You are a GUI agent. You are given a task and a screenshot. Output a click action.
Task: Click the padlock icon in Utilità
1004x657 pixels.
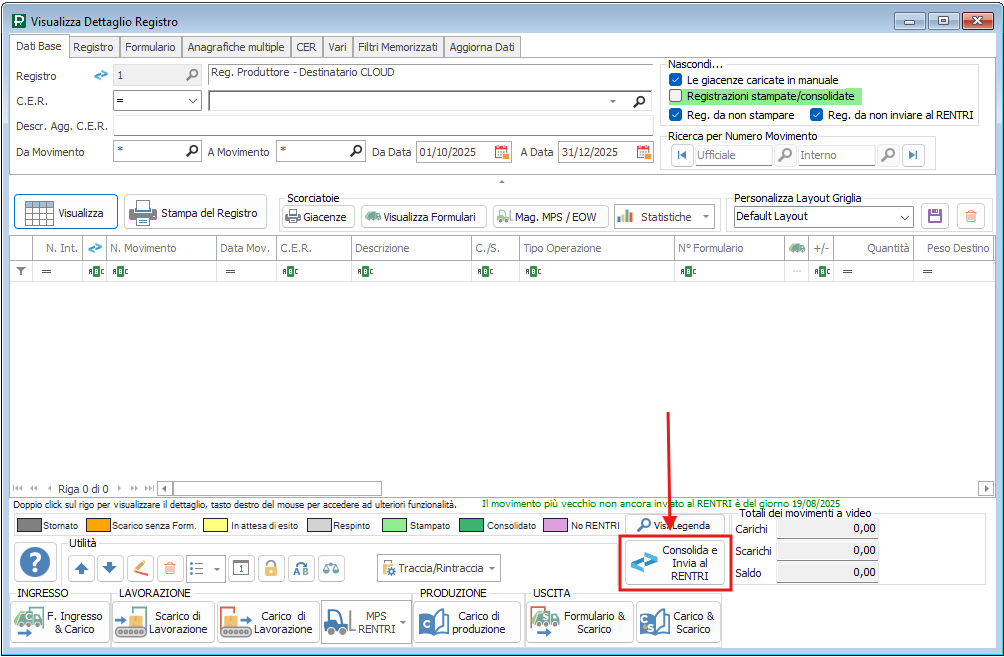270,568
